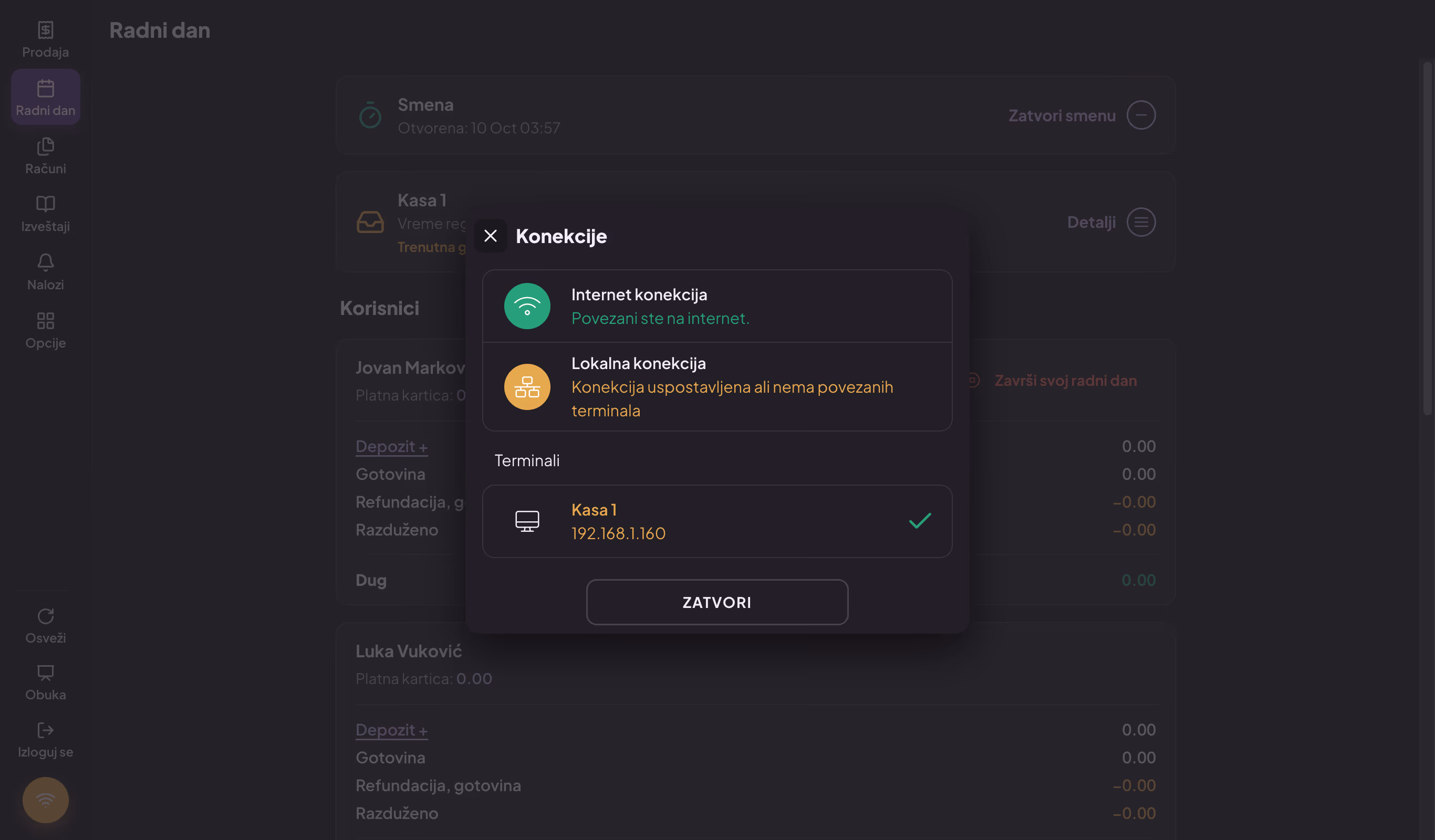Click Depozit + under Jovan Markov
1435x840 pixels.
point(391,447)
